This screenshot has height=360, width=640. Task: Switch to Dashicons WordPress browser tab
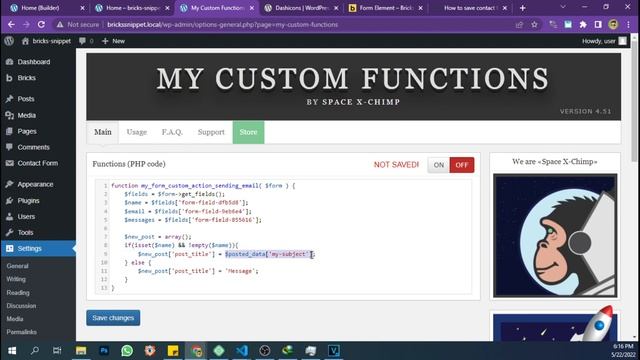coord(301,8)
